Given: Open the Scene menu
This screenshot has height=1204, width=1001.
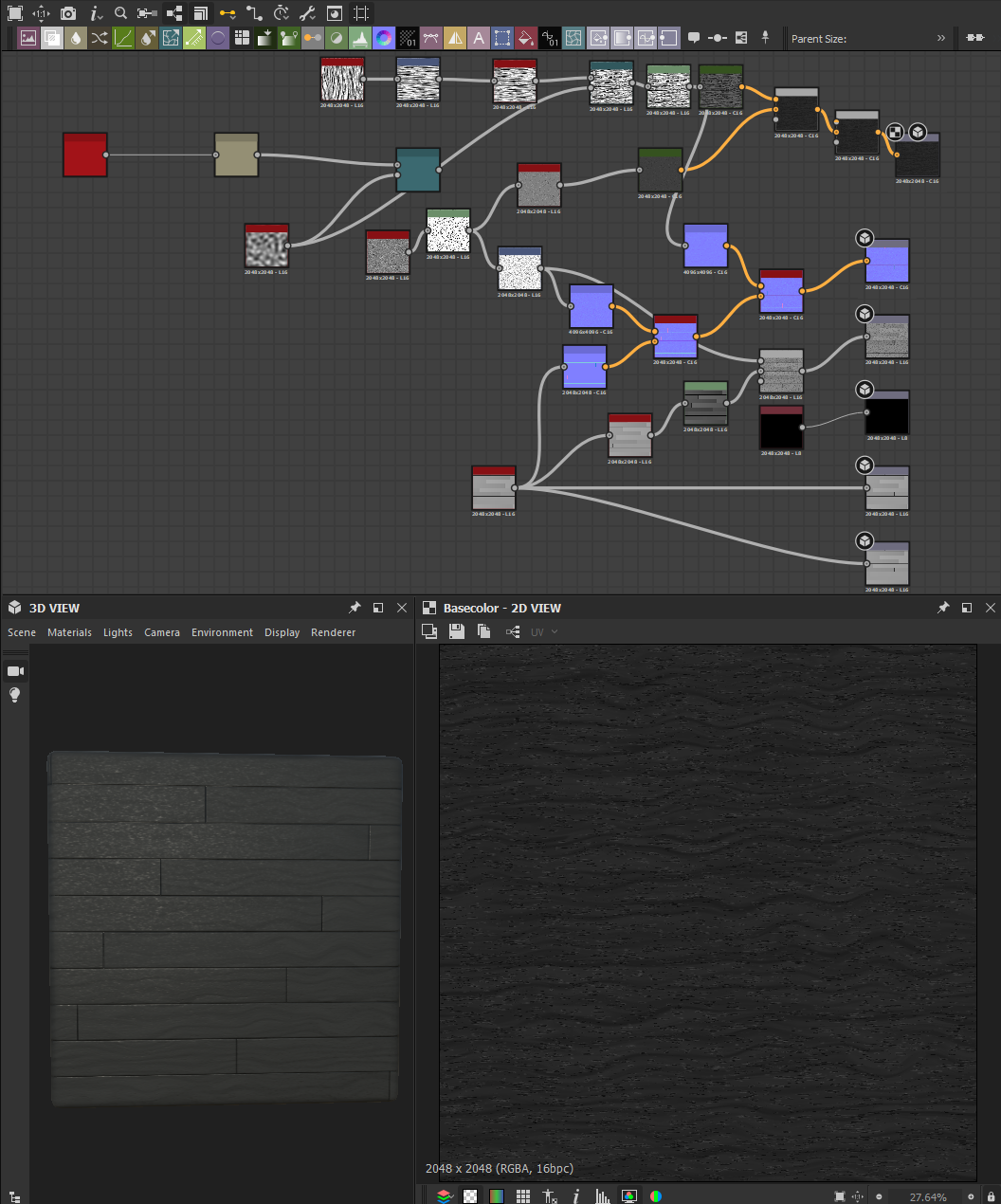Looking at the screenshot, I should (x=22, y=632).
